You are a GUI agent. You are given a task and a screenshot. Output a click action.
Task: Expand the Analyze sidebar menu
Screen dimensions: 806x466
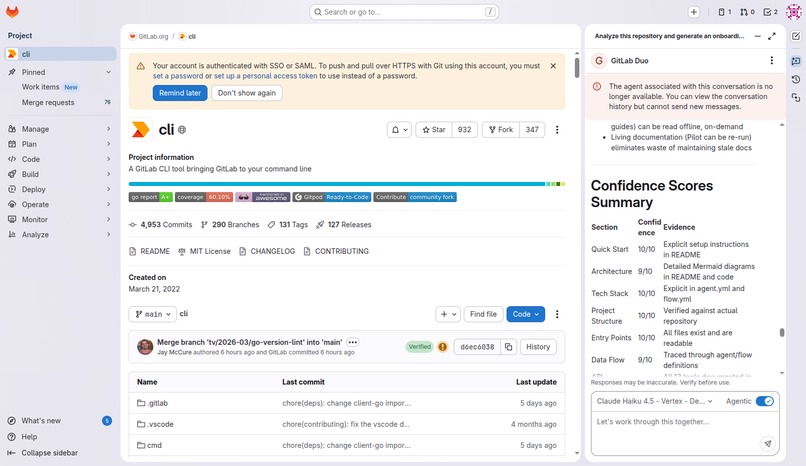click(60, 235)
